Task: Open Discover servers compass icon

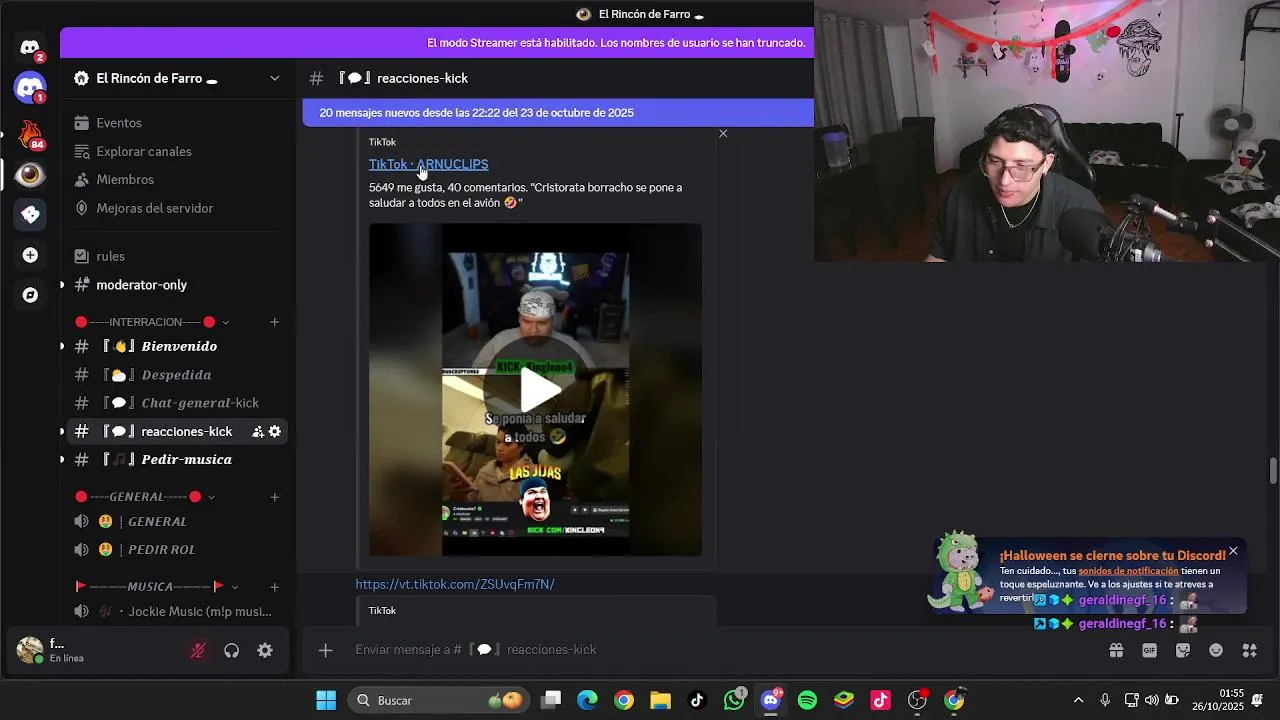Action: point(30,295)
